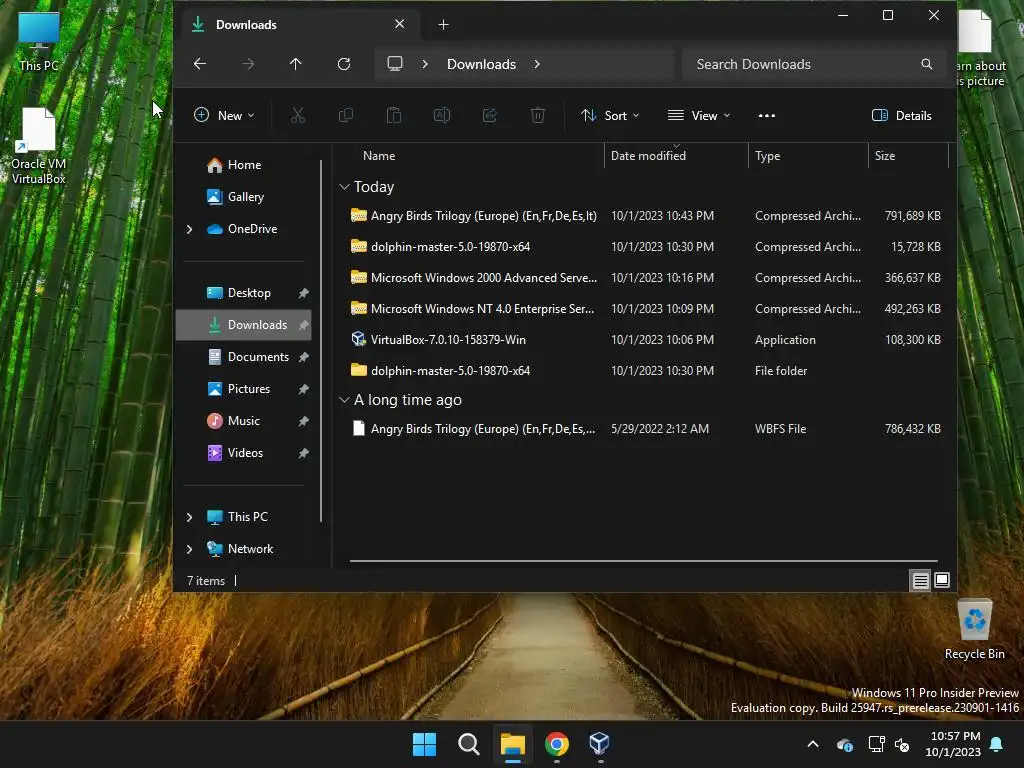
Task: Click the PC monitor icon in address bar
Action: (x=395, y=64)
